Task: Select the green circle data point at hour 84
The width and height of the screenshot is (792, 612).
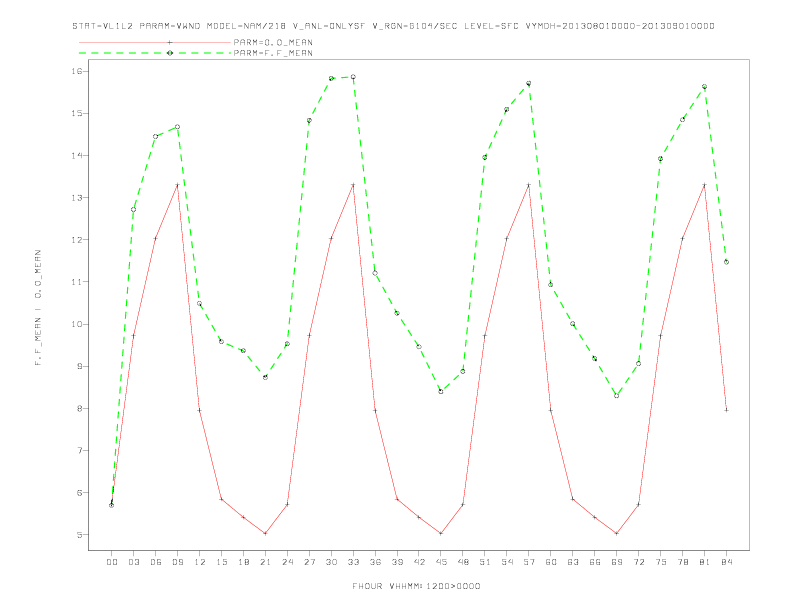Action: click(x=726, y=262)
